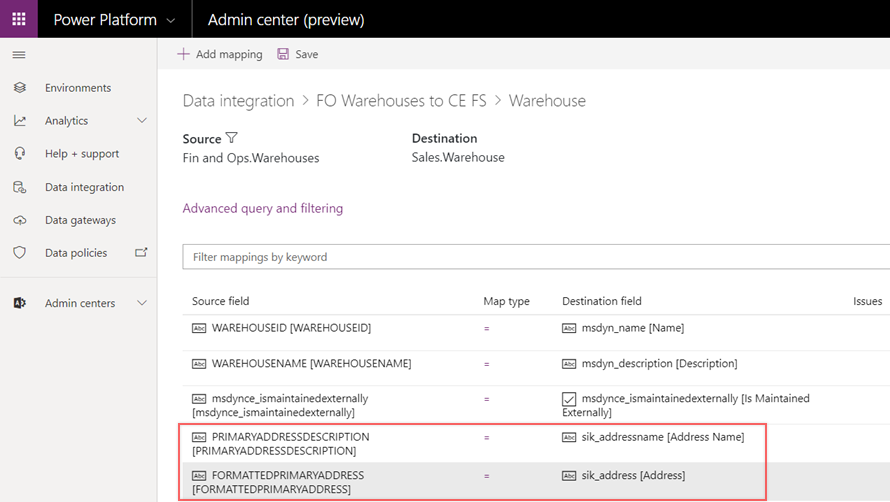Open the Power Platform dropdown arrow
Viewport: 890px width, 502px height.
tap(171, 20)
